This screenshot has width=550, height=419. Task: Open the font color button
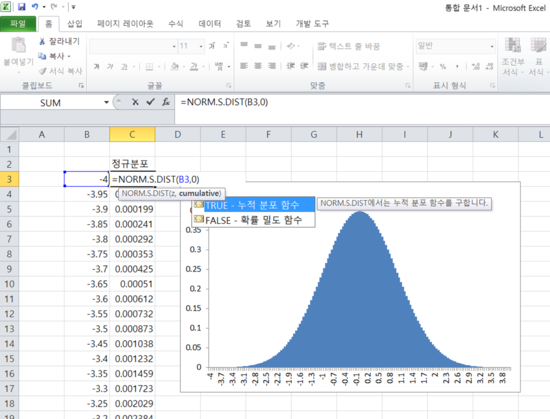[x=194, y=66]
